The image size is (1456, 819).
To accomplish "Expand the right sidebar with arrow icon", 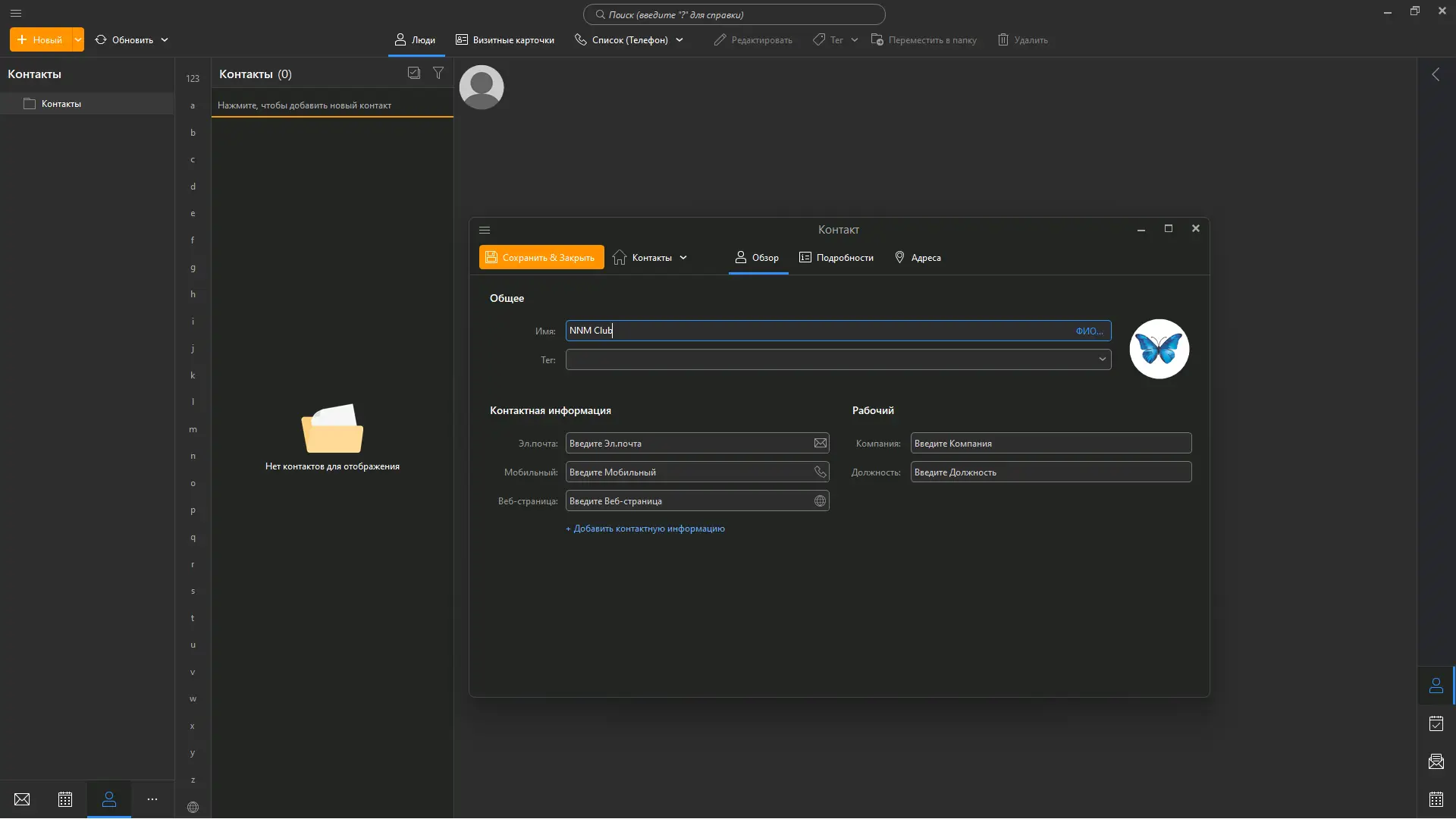I will pyautogui.click(x=1436, y=74).
